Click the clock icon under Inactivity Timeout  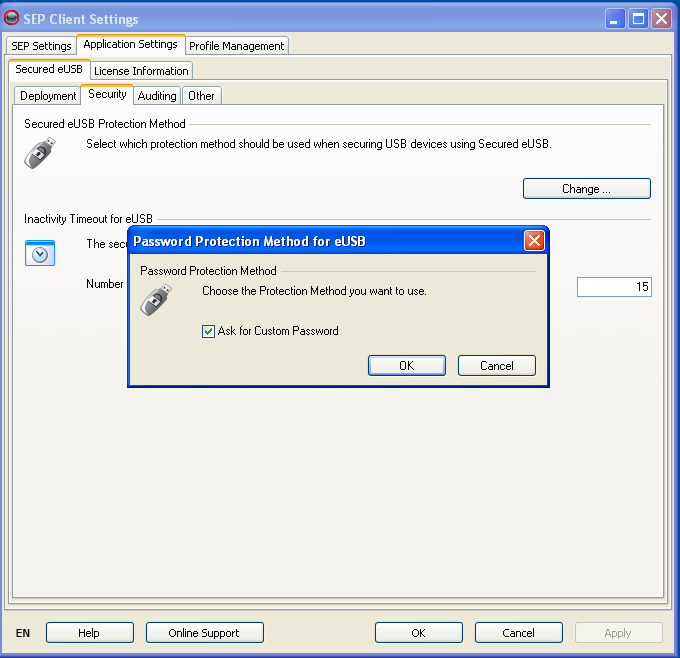(40, 253)
